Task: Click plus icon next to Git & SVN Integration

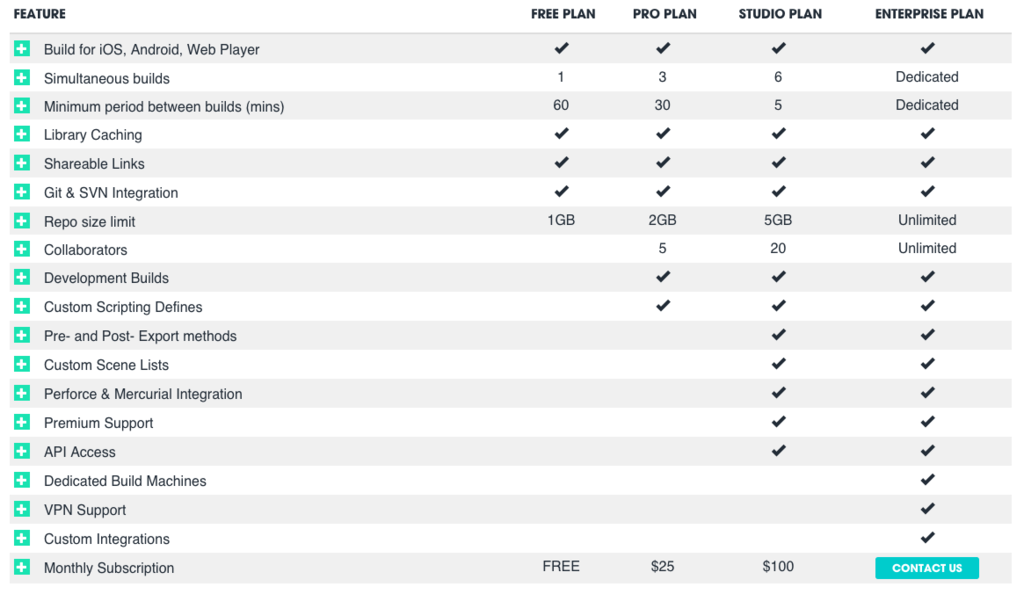Action: click(22, 192)
